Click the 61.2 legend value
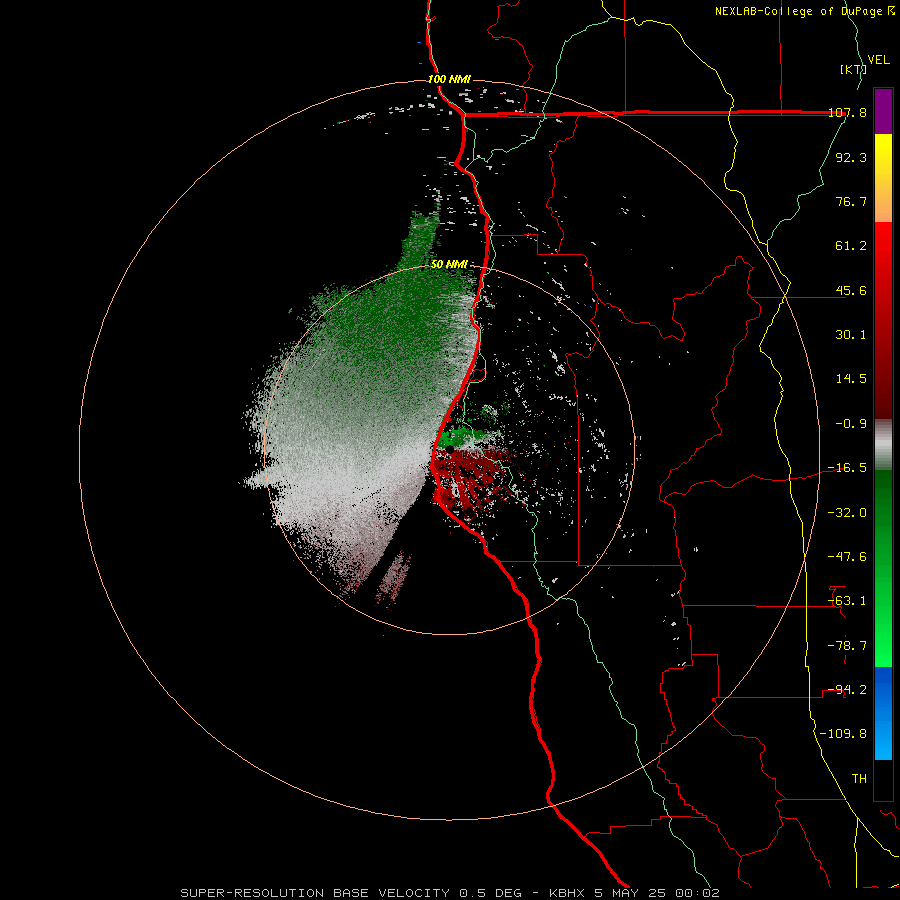This screenshot has width=900, height=900. tap(851, 246)
